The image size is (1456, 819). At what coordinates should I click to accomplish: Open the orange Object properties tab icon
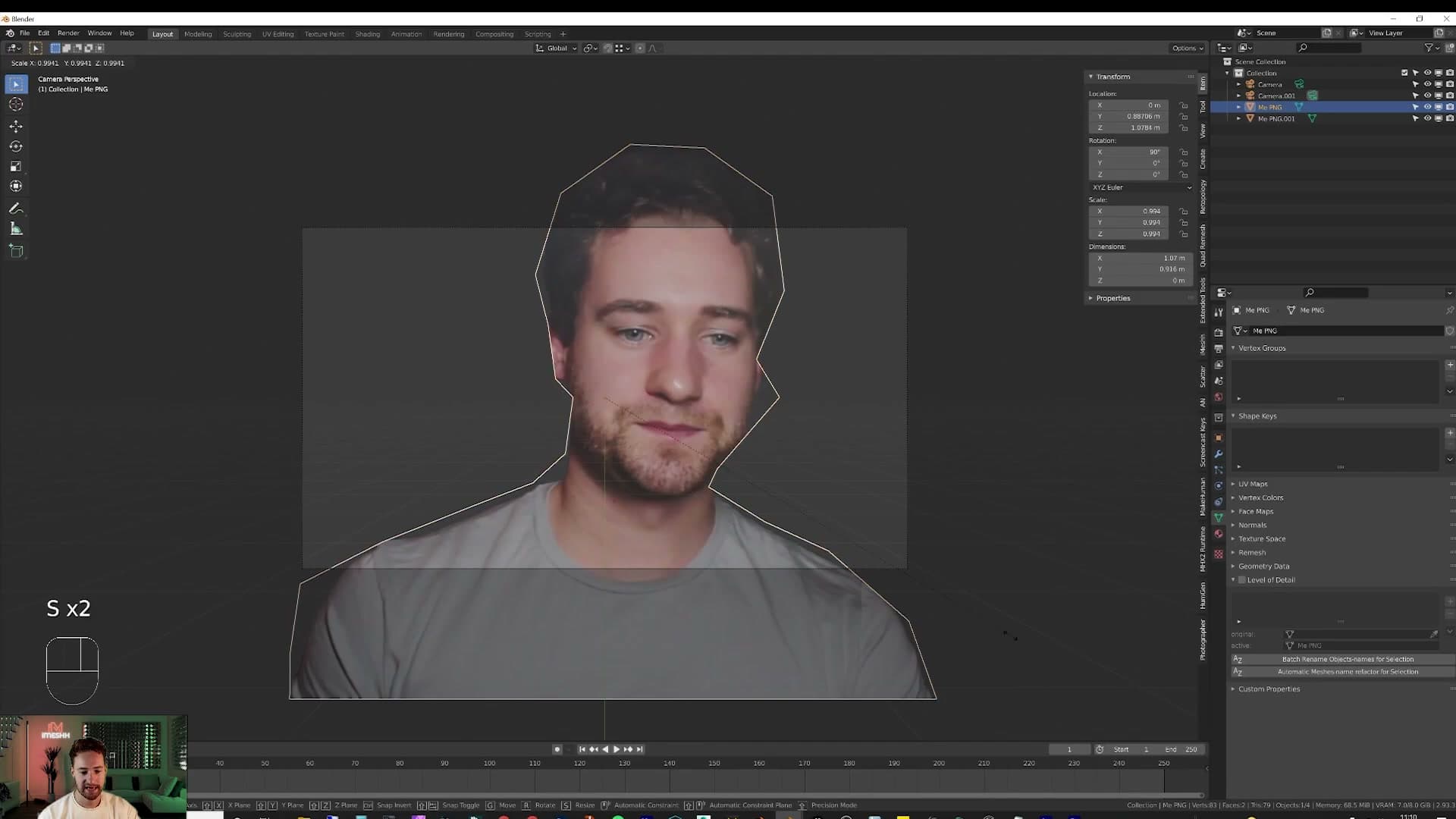point(1219,438)
